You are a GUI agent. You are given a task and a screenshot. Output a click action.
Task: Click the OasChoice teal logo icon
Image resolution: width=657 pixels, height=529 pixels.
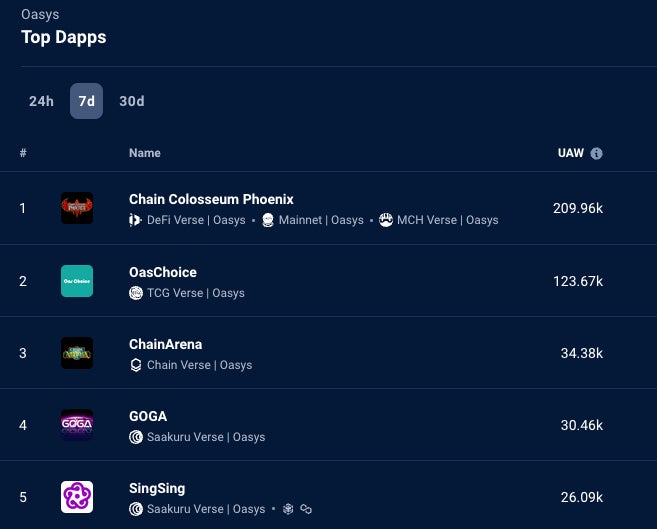[77, 281]
